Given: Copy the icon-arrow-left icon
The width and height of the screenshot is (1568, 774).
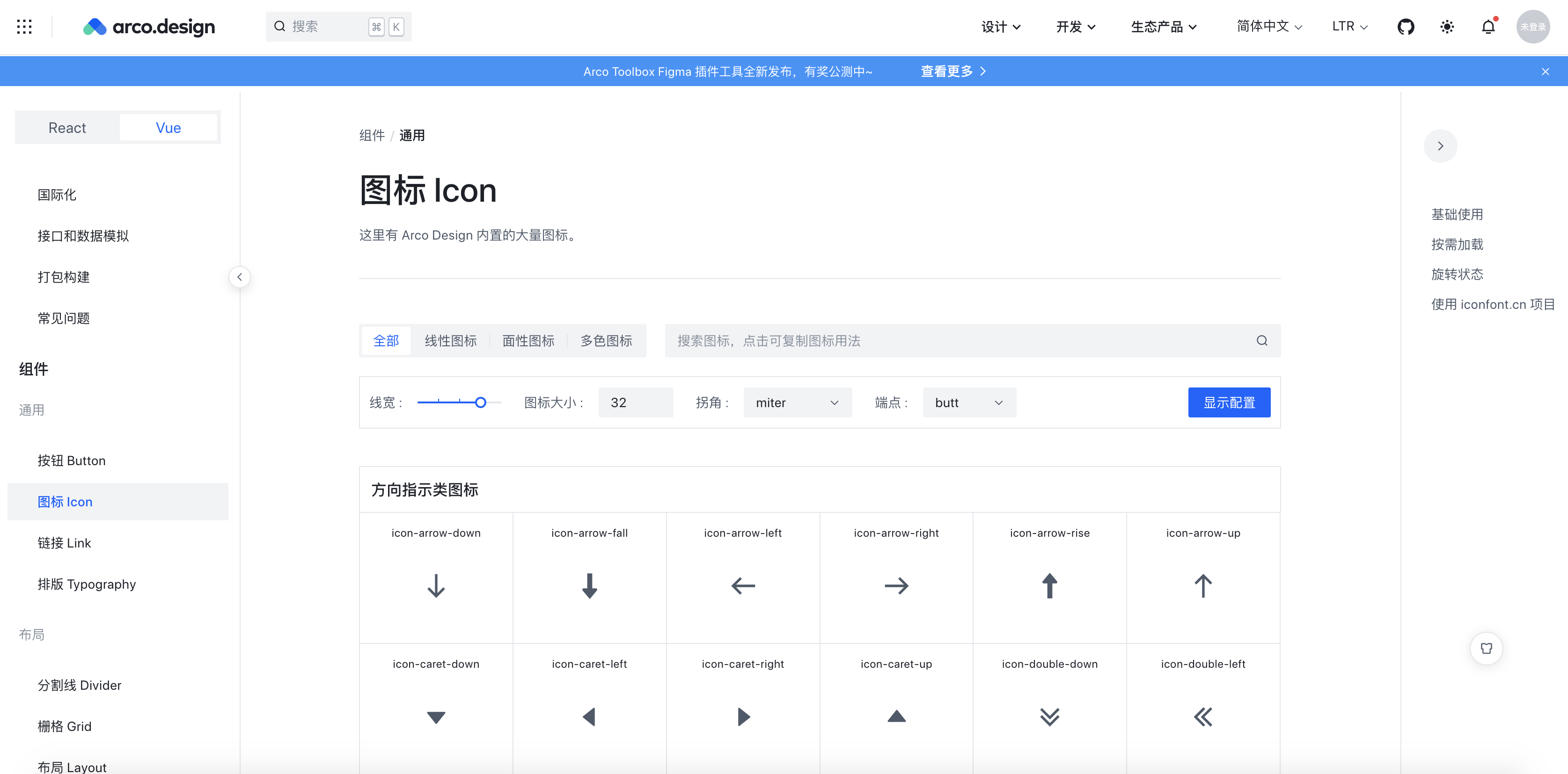Looking at the screenshot, I should point(743,585).
